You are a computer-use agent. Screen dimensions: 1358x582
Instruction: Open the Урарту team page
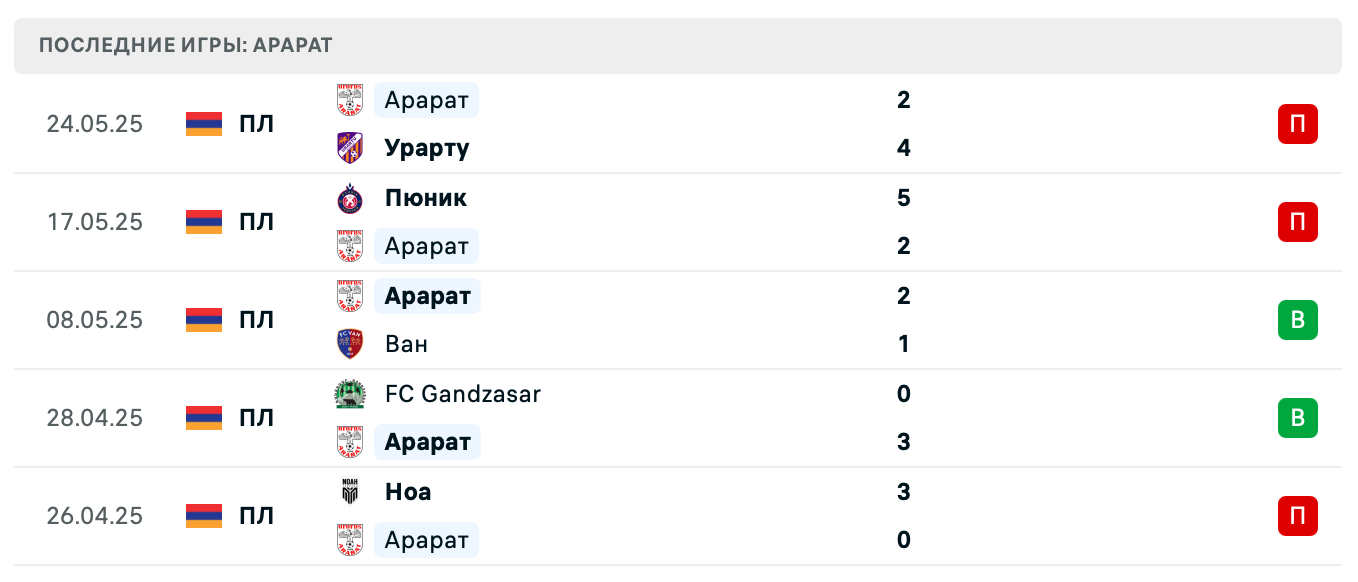coord(426,148)
